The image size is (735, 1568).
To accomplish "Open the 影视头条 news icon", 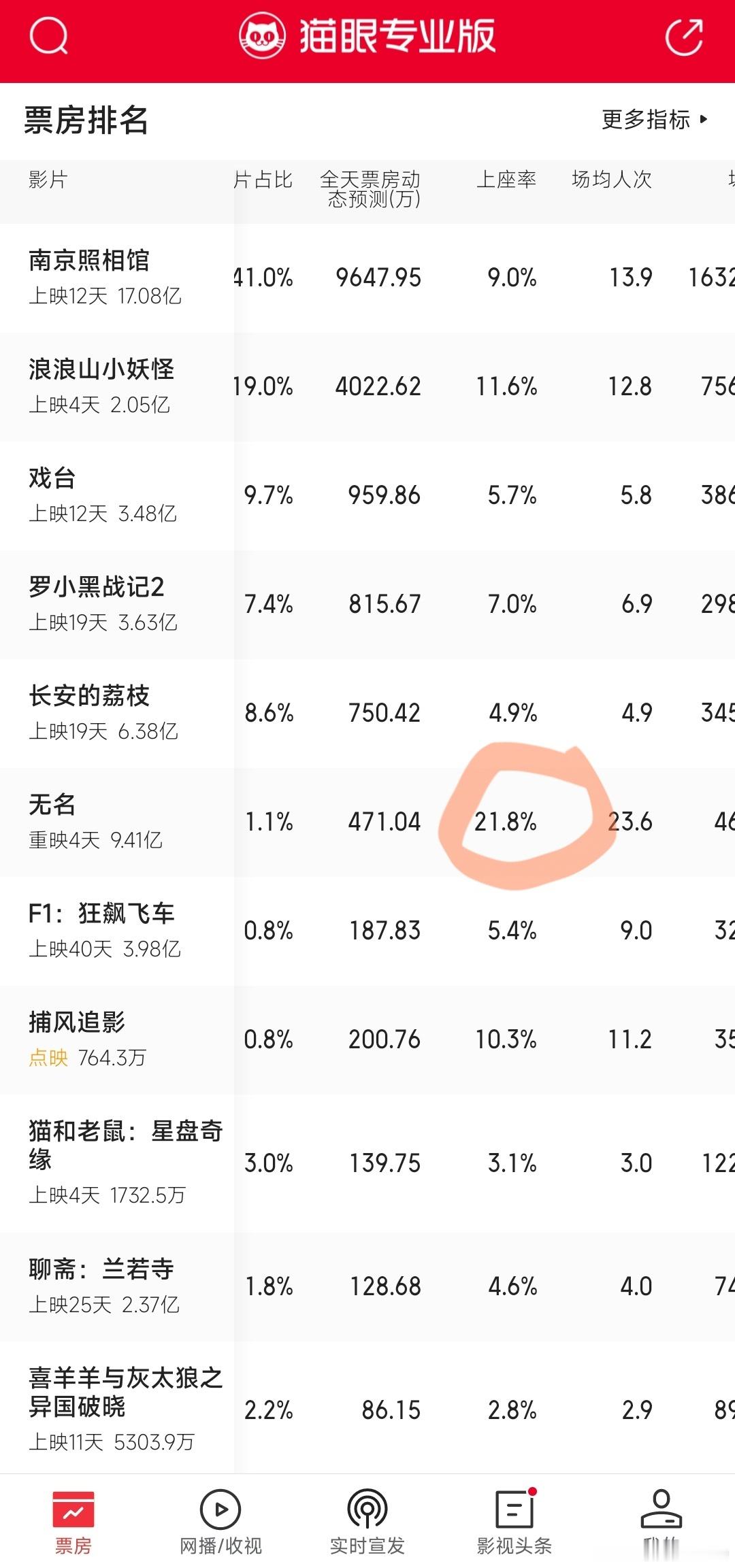I will click(x=515, y=1509).
